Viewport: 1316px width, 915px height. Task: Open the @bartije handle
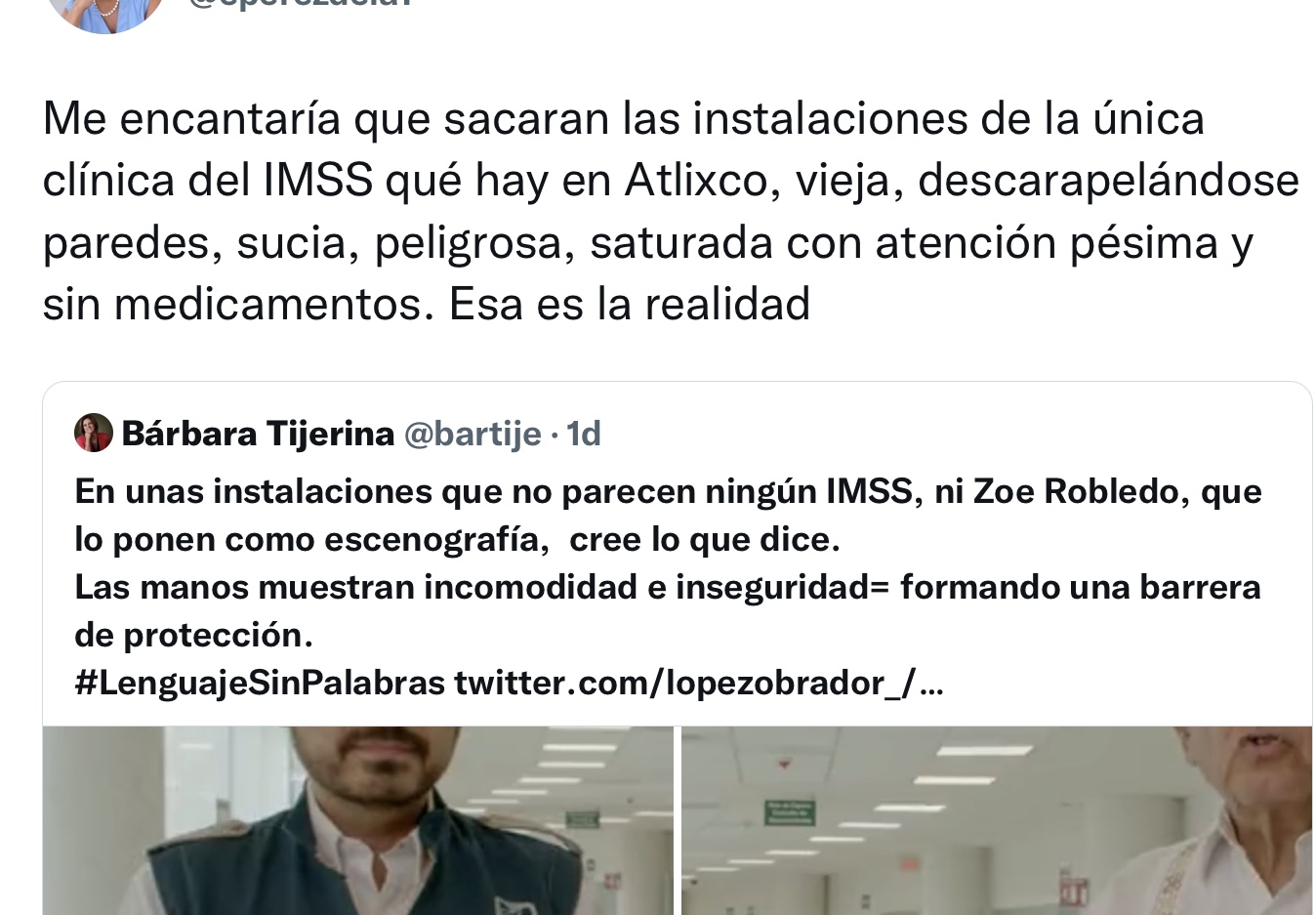(473, 433)
